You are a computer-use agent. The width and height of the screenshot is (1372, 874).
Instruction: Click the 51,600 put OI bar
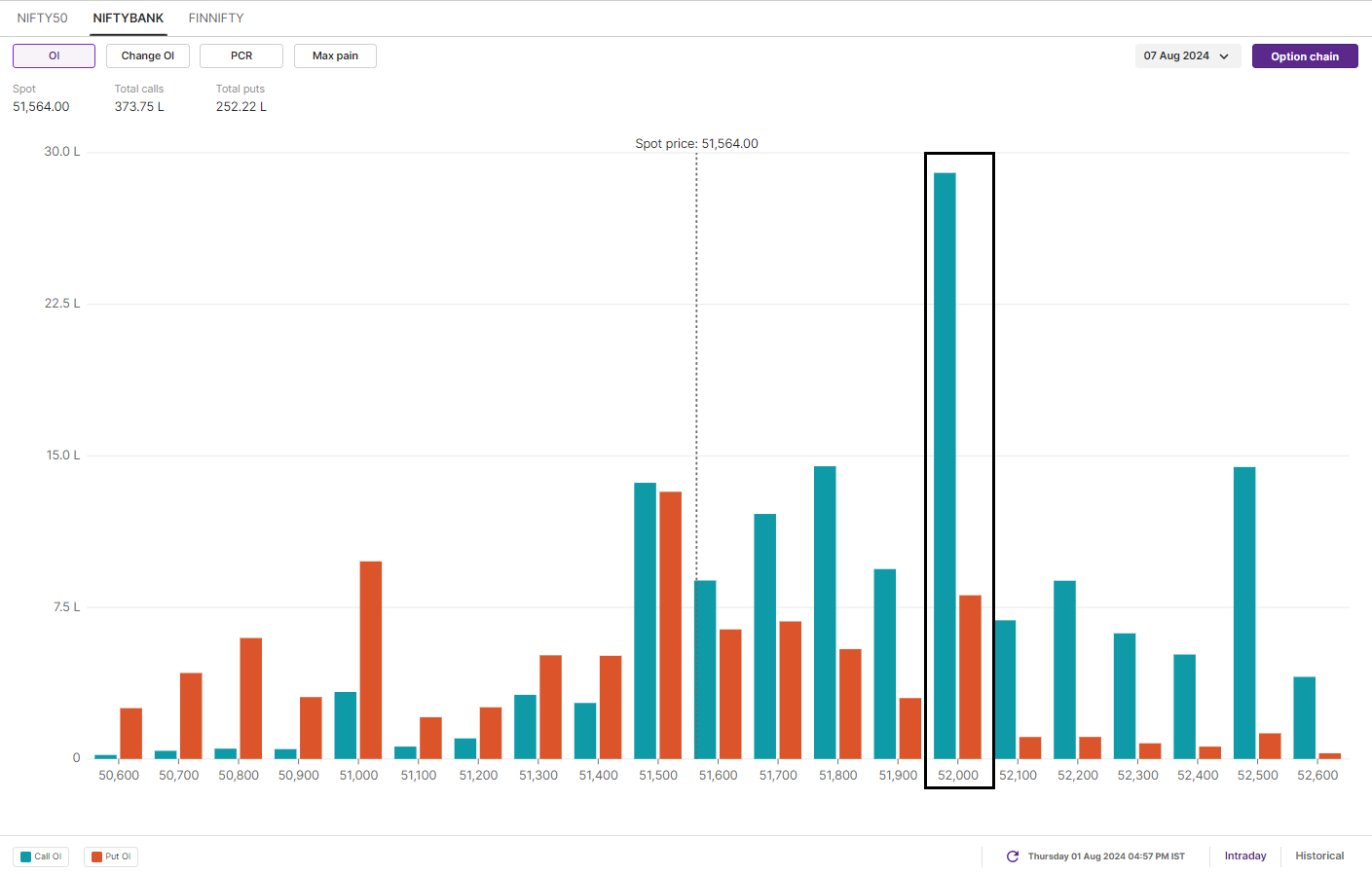(730, 694)
